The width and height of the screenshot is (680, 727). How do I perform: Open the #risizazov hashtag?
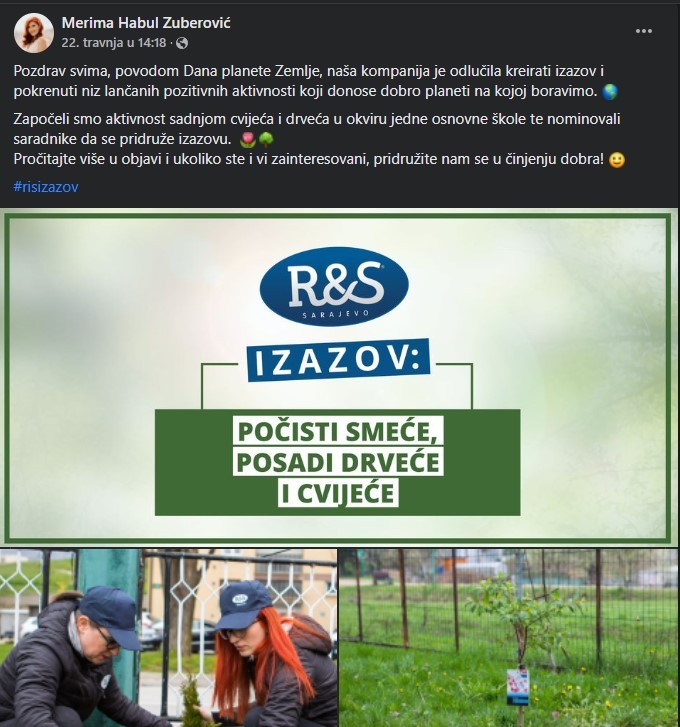[46, 187]
